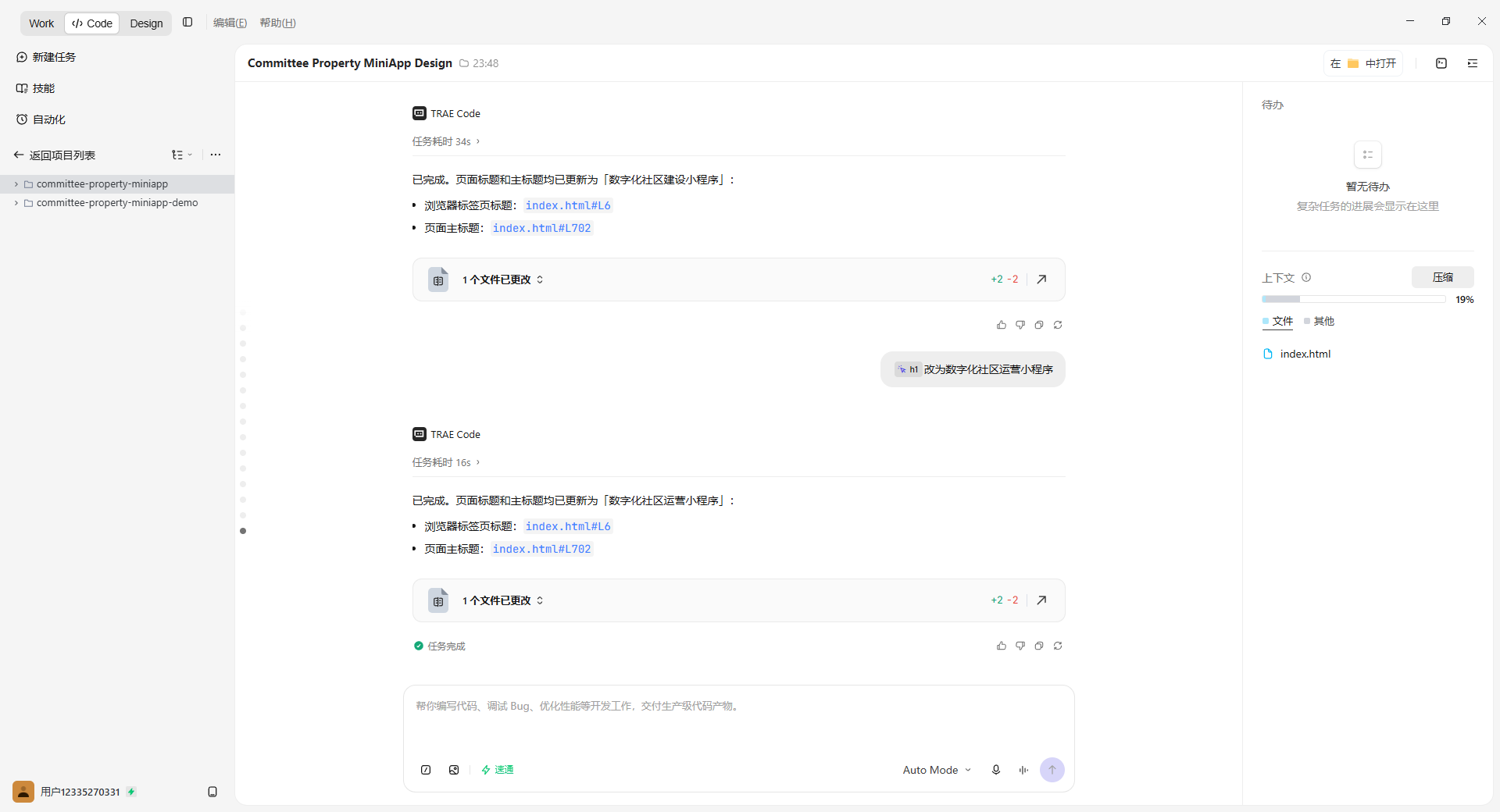Switch to the Work mode tab
The image size is (1500, 812).
pyautogui.click(x=41, y=23)
